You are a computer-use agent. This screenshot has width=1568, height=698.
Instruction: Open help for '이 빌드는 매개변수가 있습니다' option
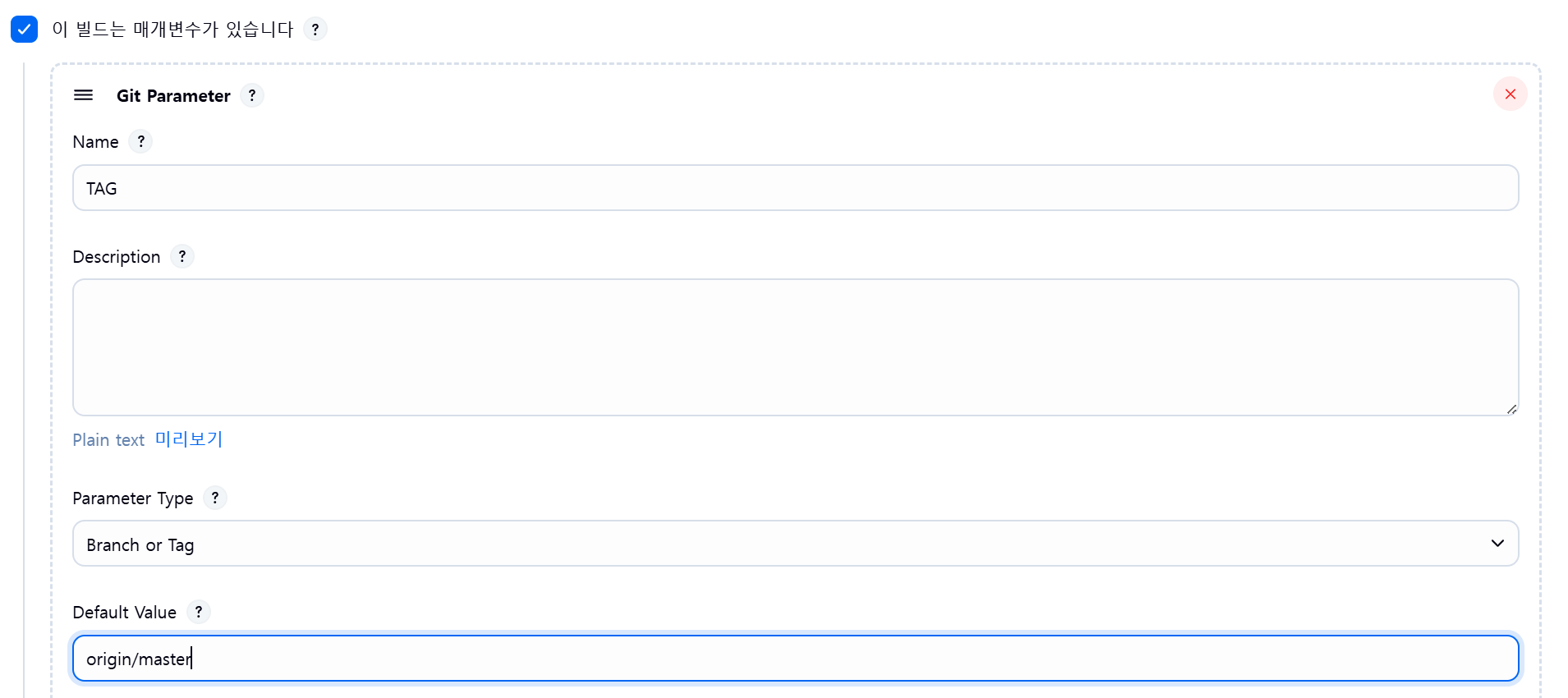click(315, 30)
